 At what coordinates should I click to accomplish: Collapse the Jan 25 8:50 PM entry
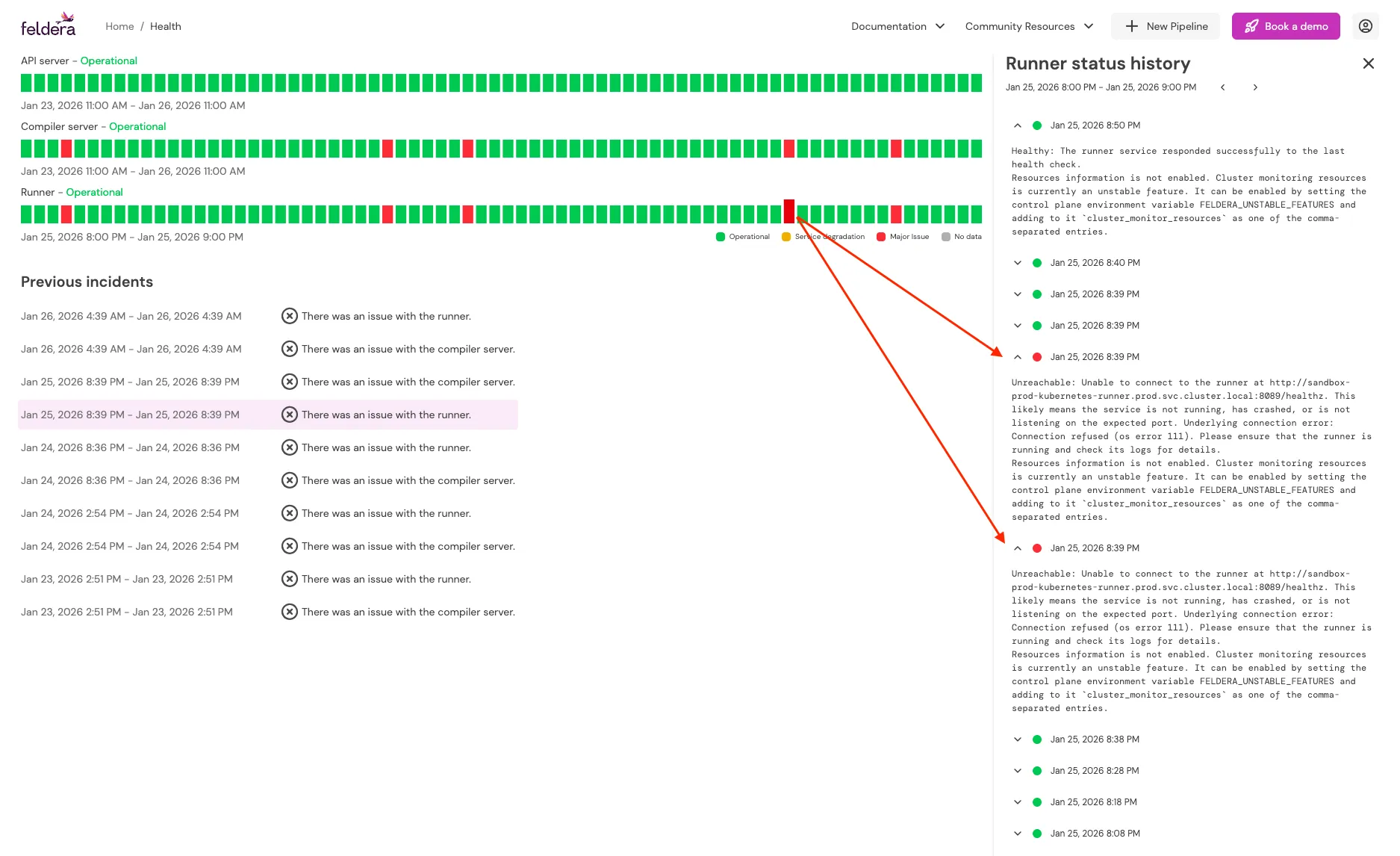(1017, 125)
